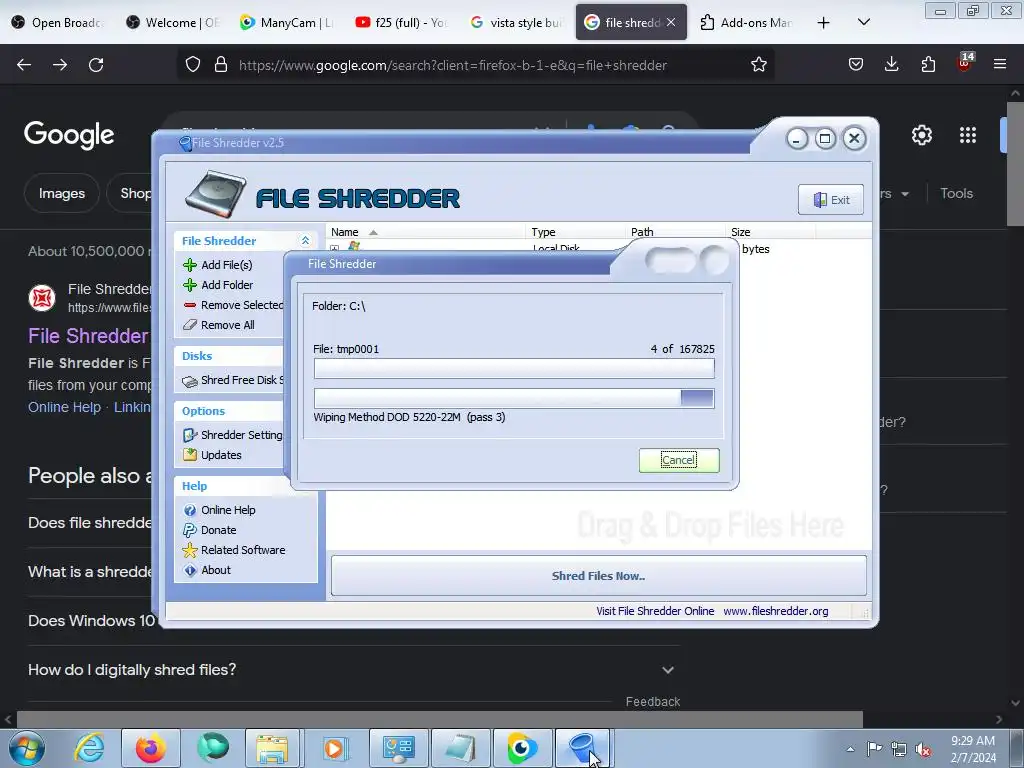Open the Google settings gear icon
The height and width of the screenshot is (768, 1024).
(x=921, y=135)
